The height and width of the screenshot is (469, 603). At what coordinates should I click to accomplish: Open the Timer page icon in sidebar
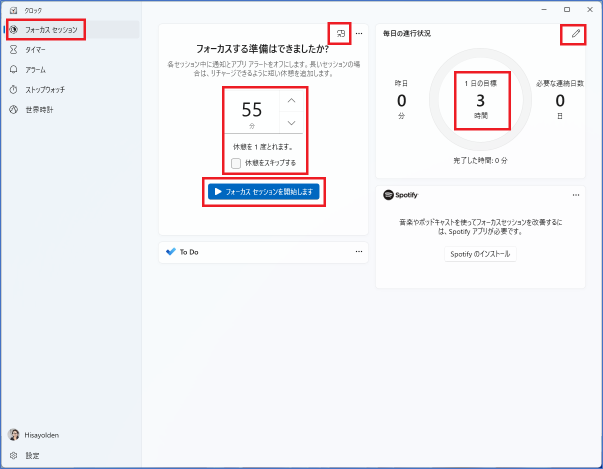13,49
